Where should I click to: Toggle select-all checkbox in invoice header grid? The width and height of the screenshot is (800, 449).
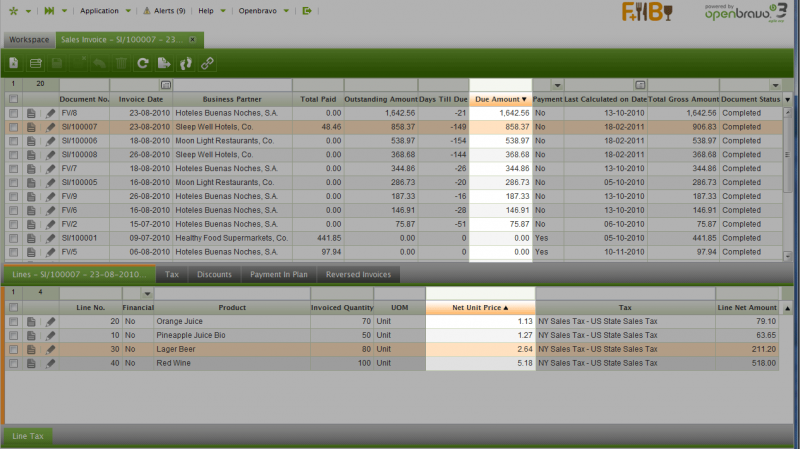14,100
